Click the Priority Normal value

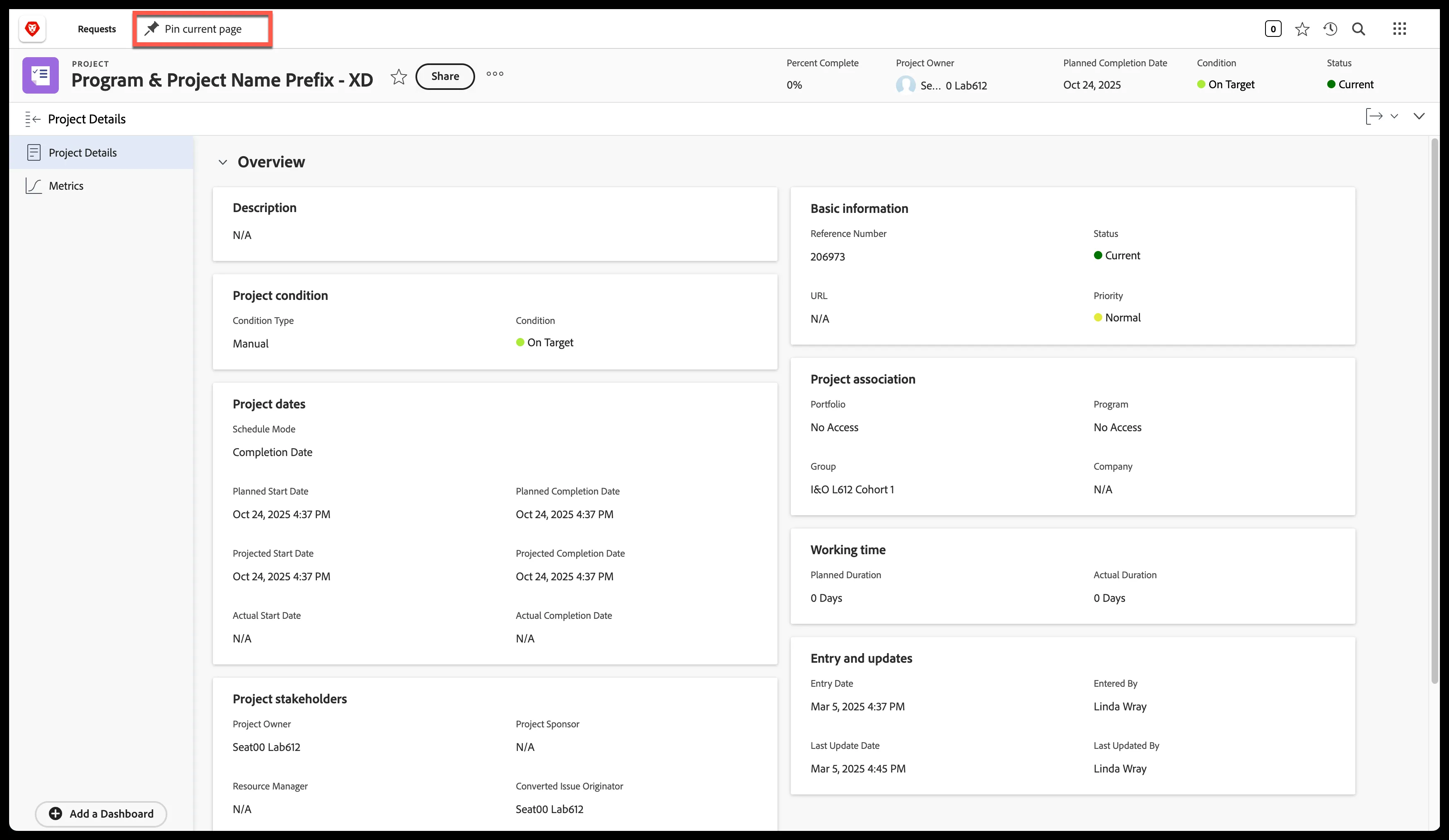click(1117, 317)
